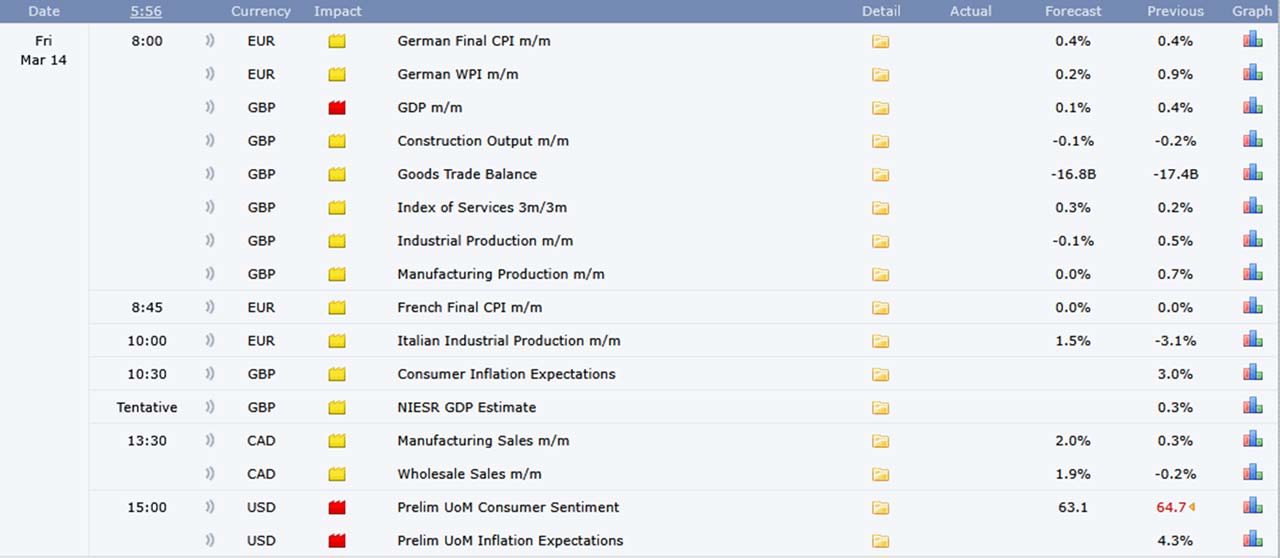Click the Forecast column header
This screenshot has height=558, width=1280.
(1073, 11)
